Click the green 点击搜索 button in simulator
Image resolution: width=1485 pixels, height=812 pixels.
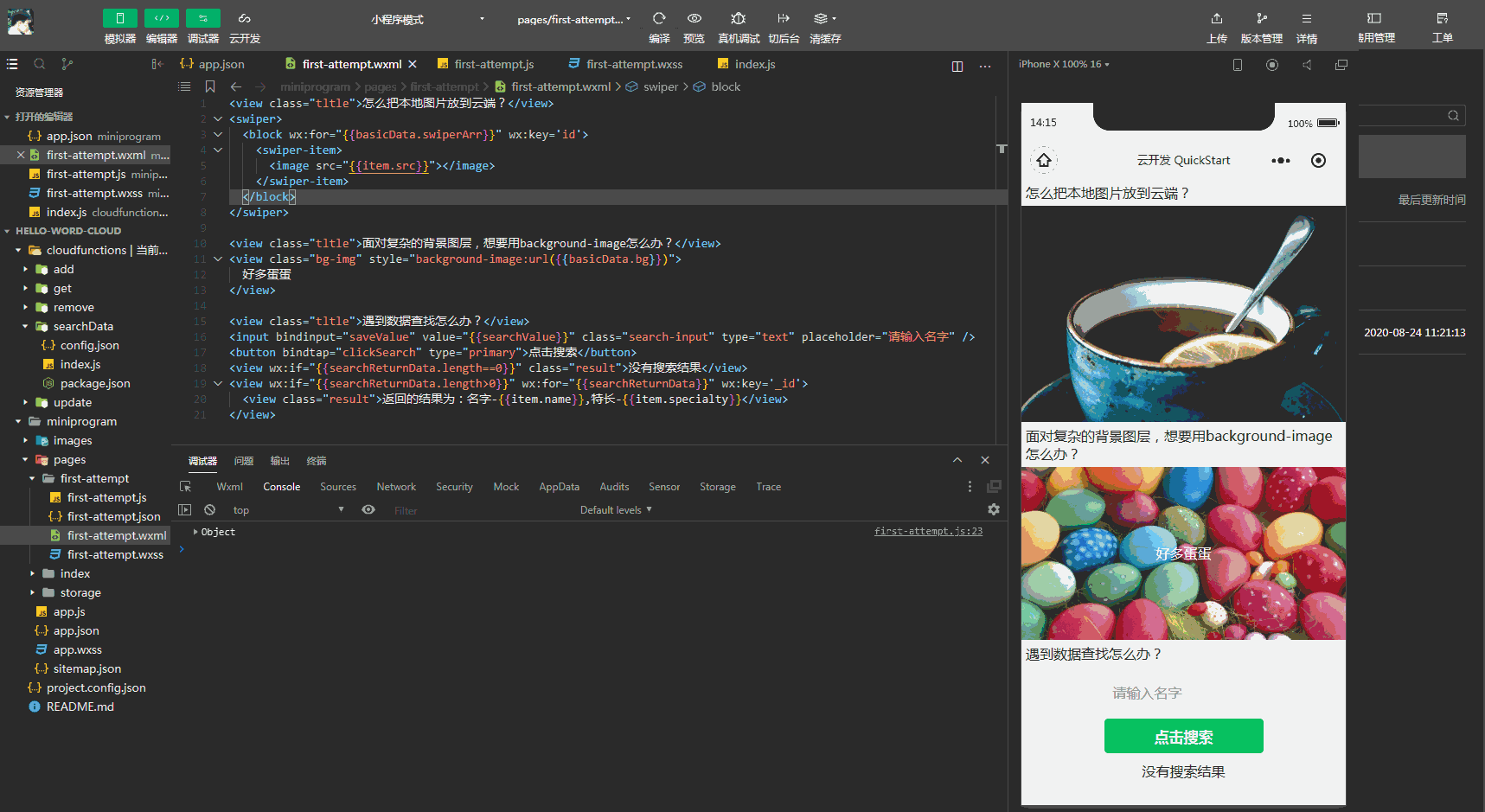pos(1183,737)
